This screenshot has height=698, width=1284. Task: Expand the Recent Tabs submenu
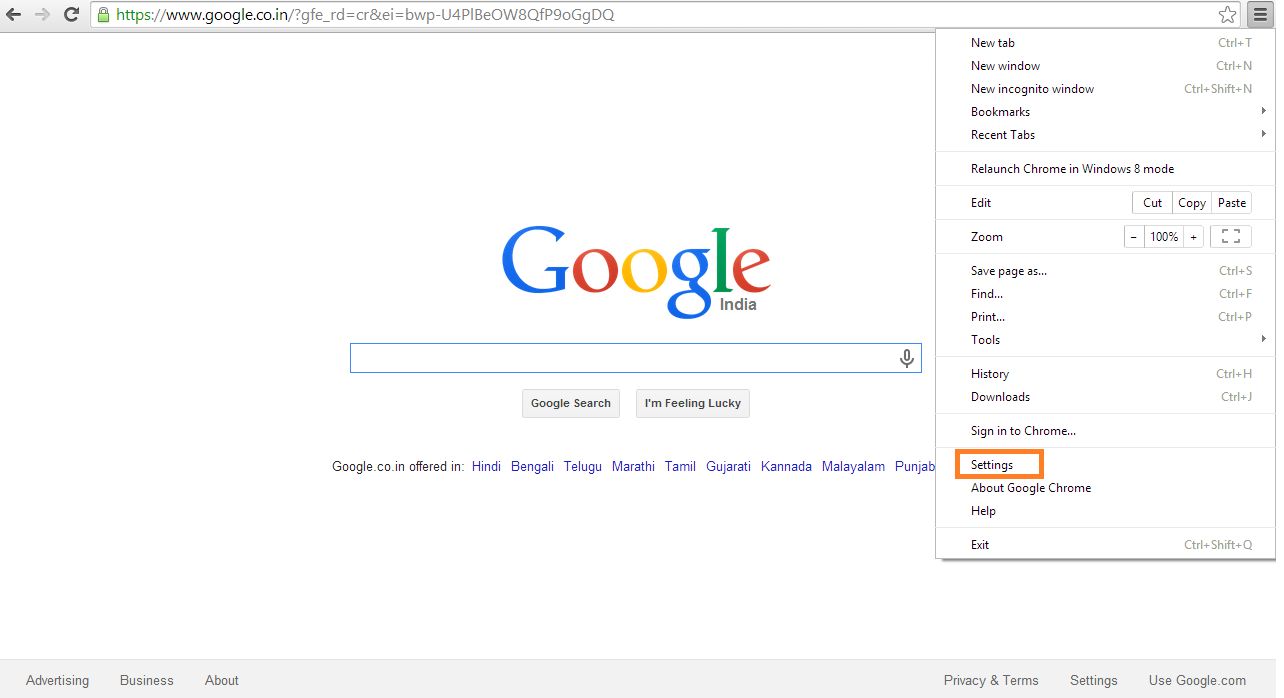1105,135
